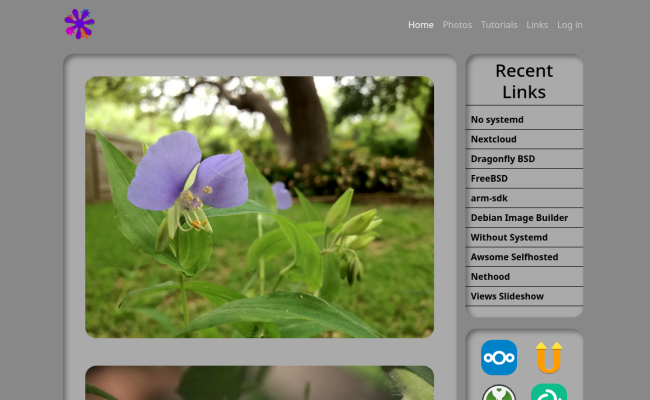Open the Awsome Selfhosted link
650x400 pixels.
[514, 257]
